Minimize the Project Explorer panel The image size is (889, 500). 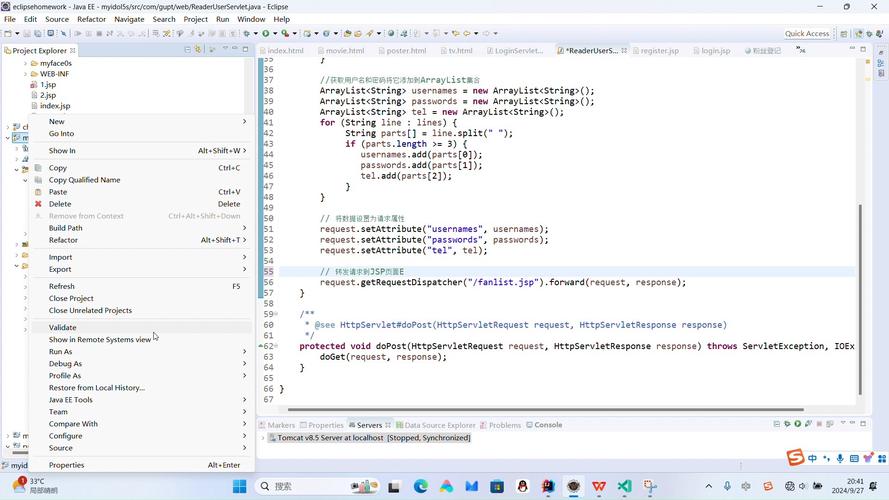tap(235, 49)
